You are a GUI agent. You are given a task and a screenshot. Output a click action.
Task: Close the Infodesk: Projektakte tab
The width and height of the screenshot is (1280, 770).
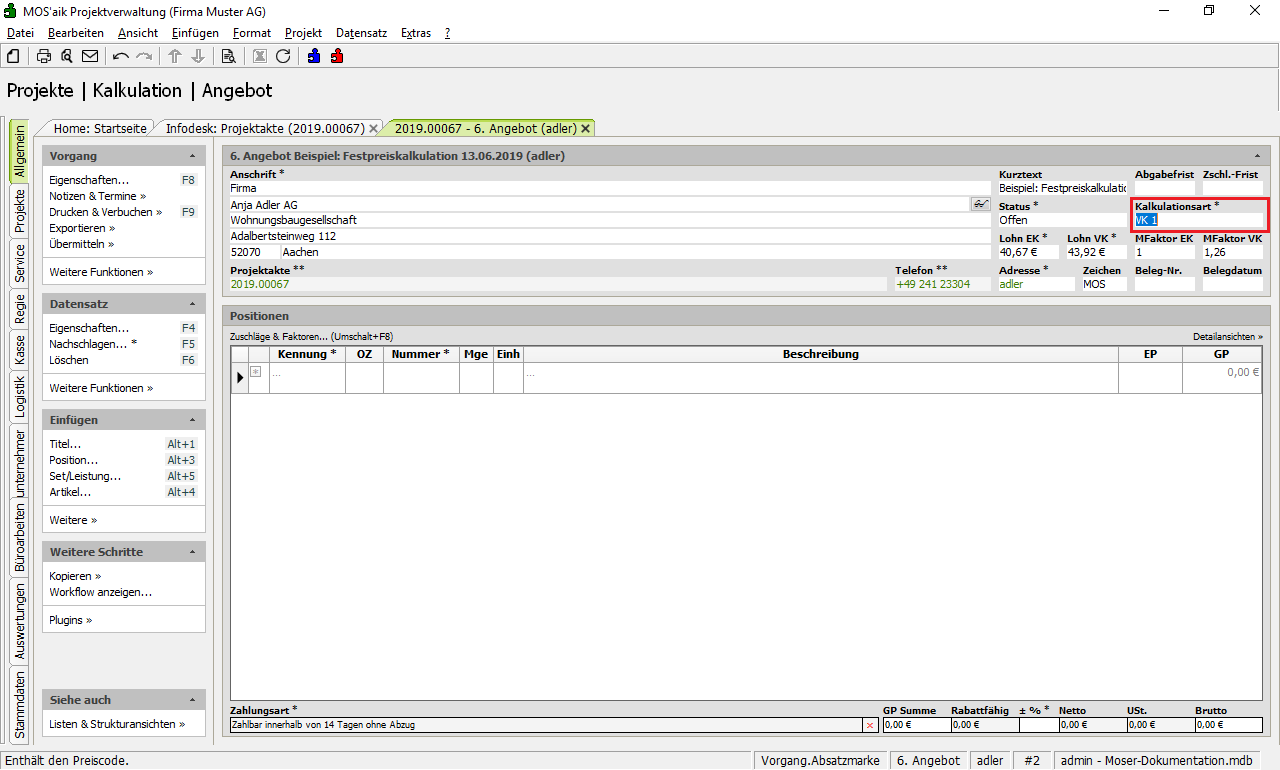(373, 129)
